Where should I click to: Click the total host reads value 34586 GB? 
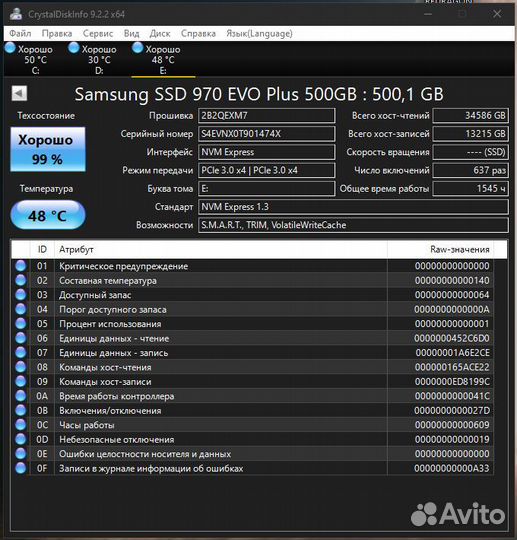pyautogui.click(x=471, y=116)
